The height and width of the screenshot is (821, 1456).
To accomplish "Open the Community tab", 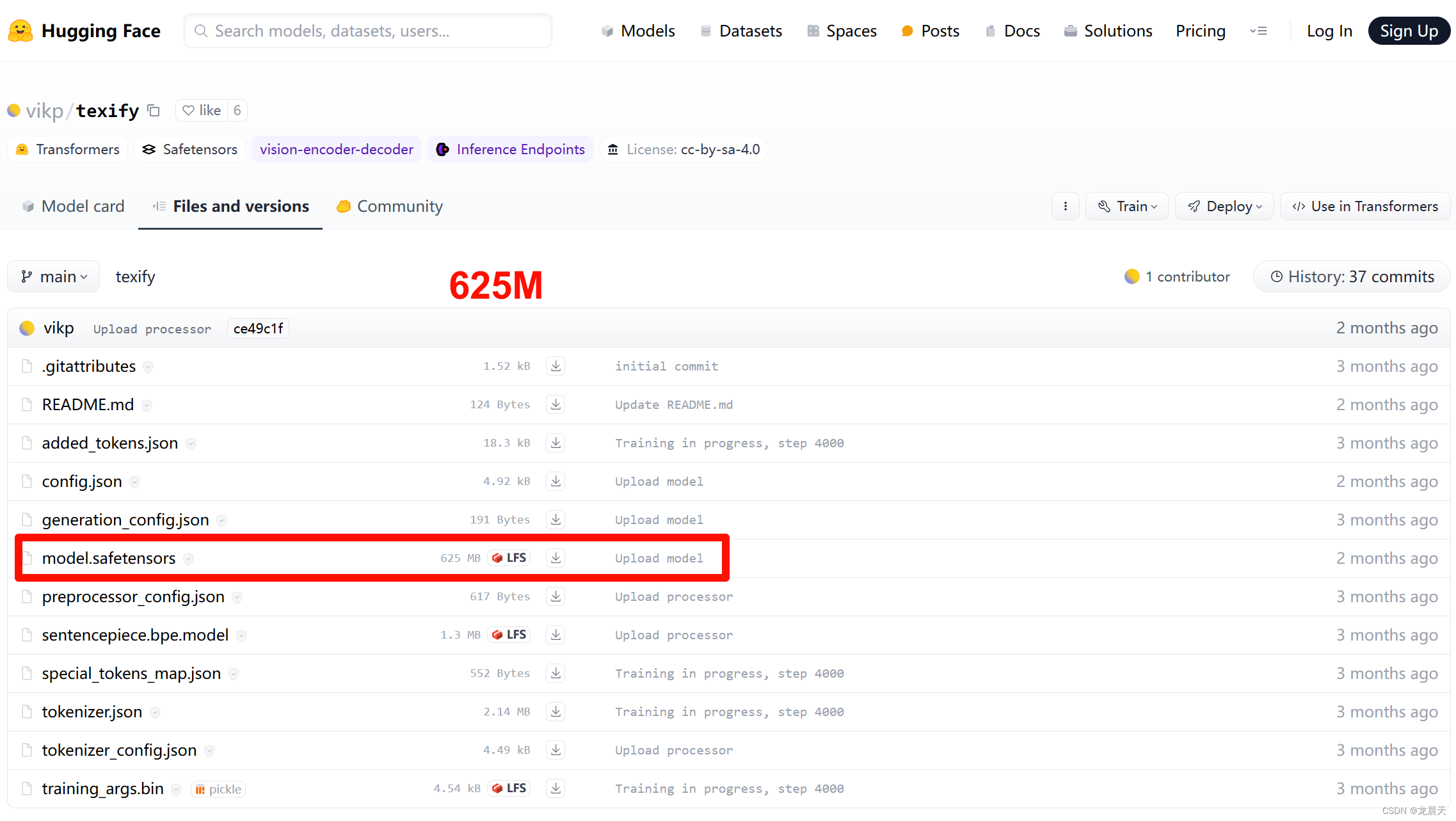I will (390, 206).
